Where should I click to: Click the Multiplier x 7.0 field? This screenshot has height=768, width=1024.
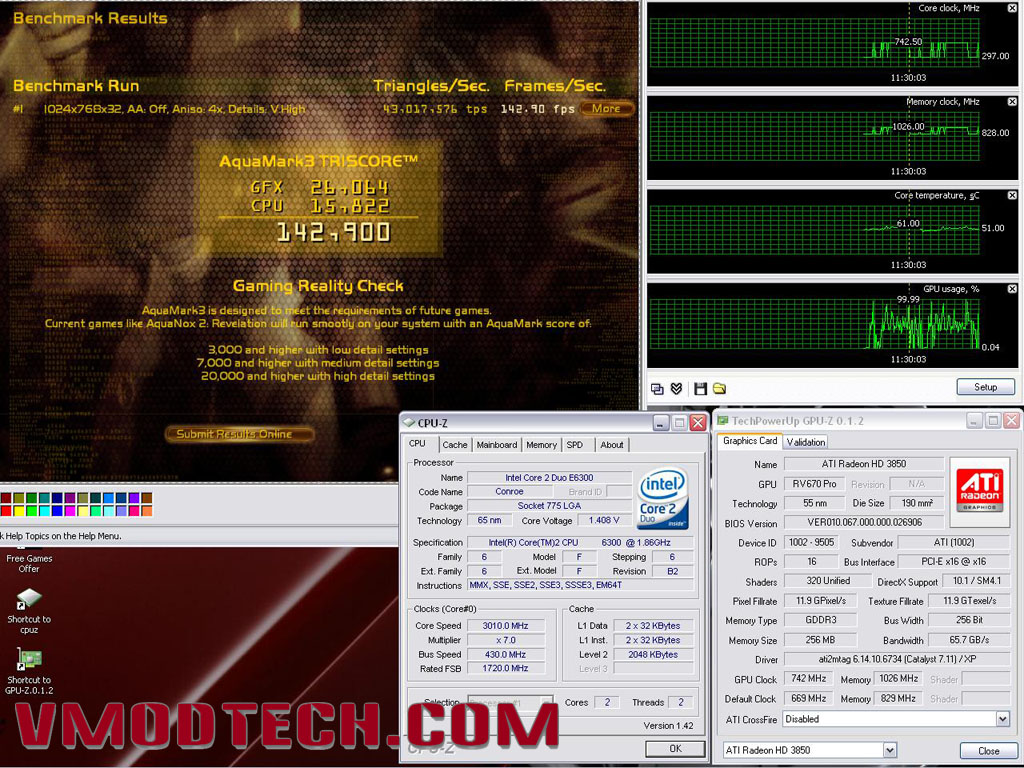point(505,640)
